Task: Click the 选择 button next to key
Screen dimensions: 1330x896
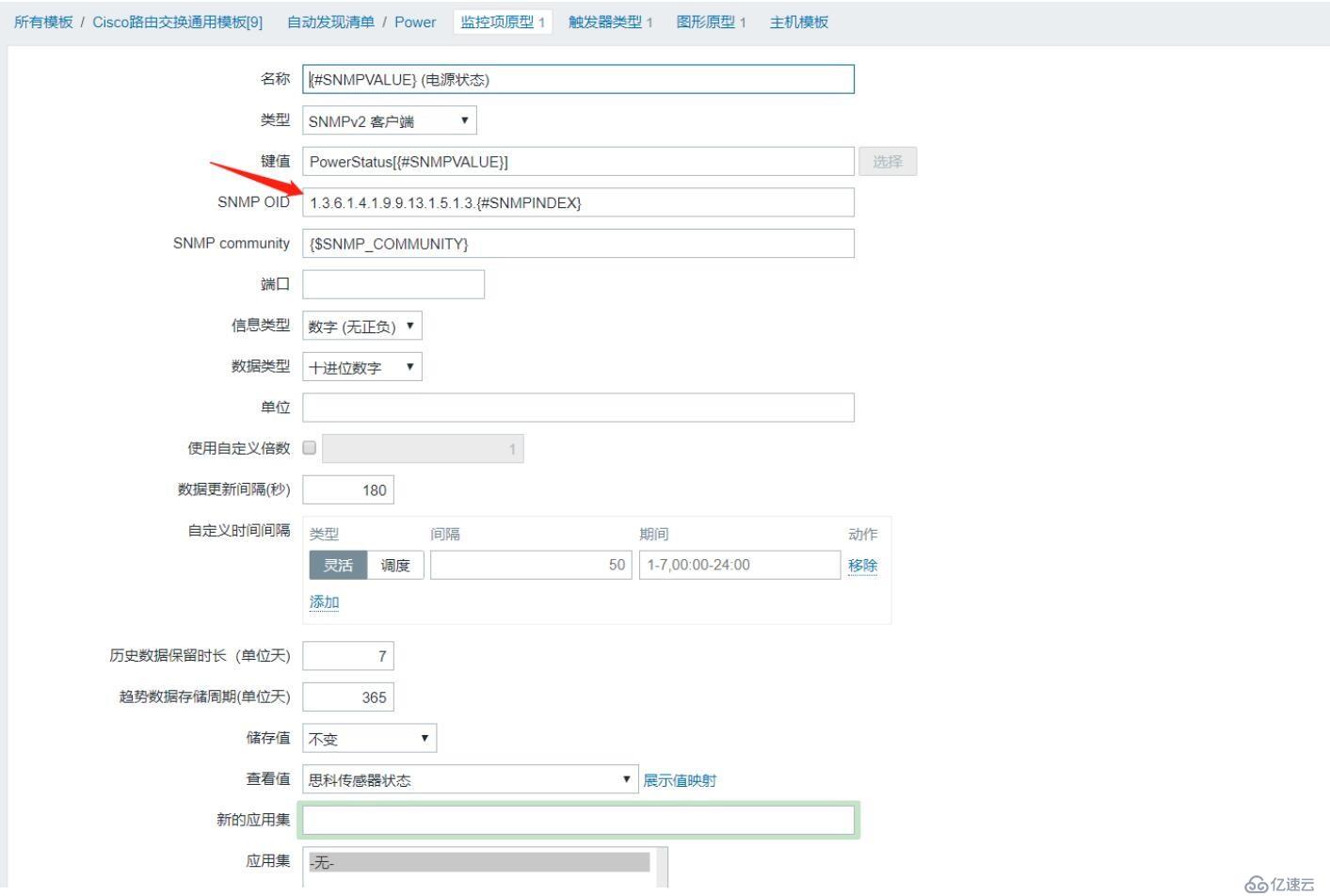Action: 888,161
